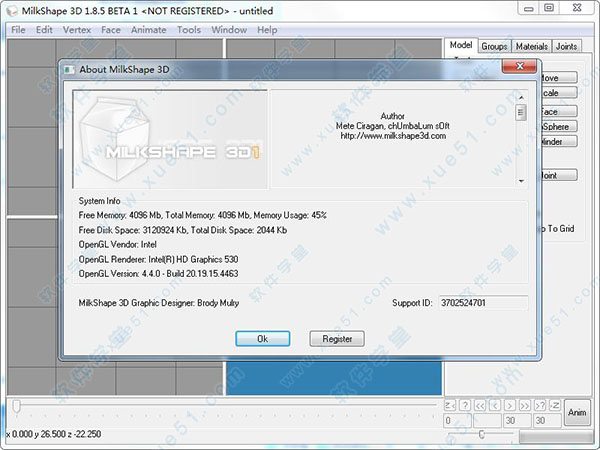Viewport: 600px width, 450px height.
Task: Open the Edit menu
Action: pos(44,30)
